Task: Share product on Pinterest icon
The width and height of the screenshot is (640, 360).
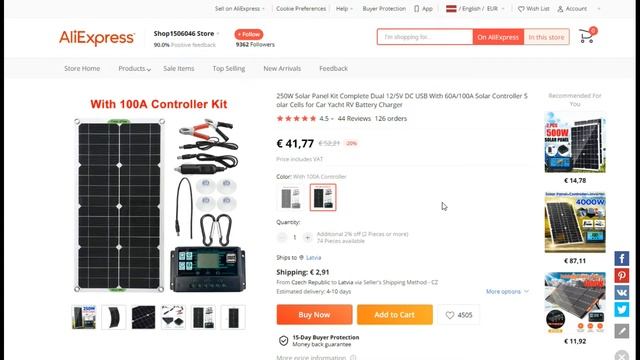Action: 622,276
